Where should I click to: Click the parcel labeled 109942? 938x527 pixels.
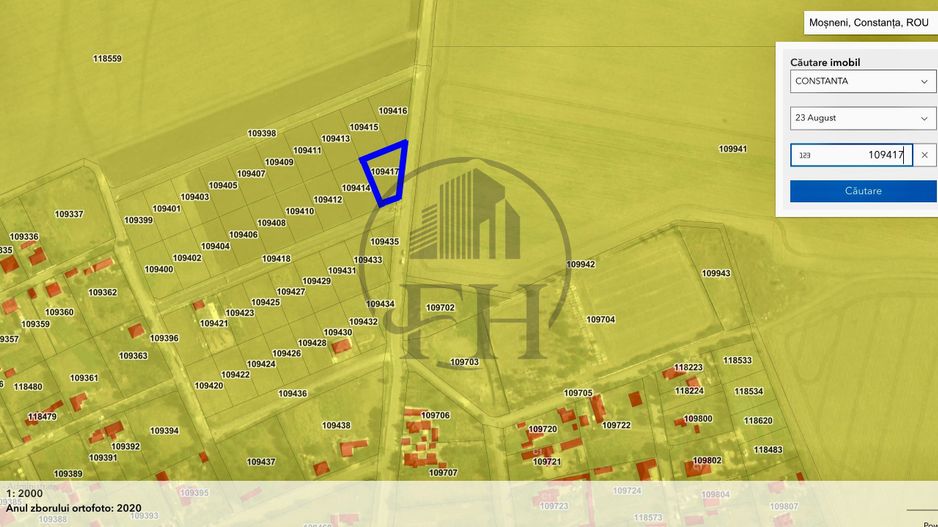point(580,265)
